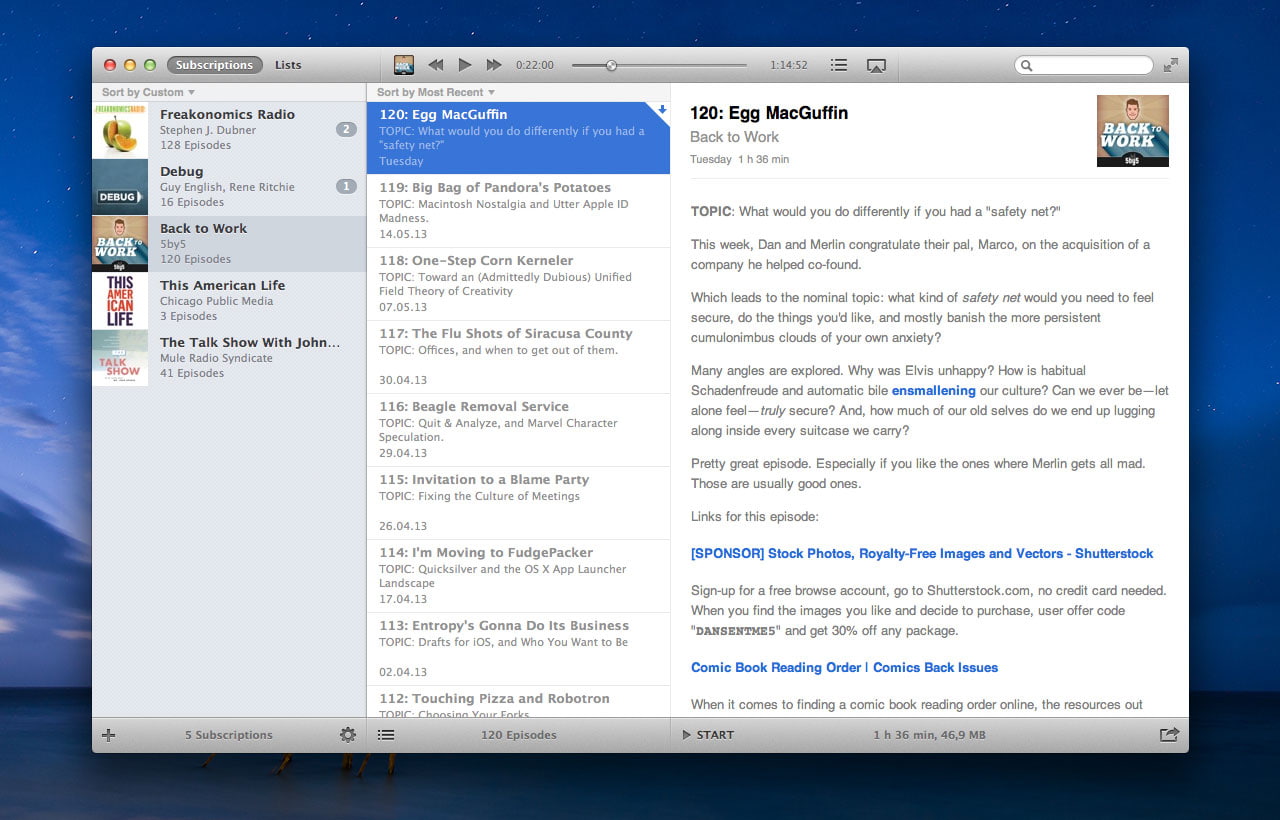
Task: Click the AirPlay output icon
Action: pyautogui.click(x=876, y=66)
